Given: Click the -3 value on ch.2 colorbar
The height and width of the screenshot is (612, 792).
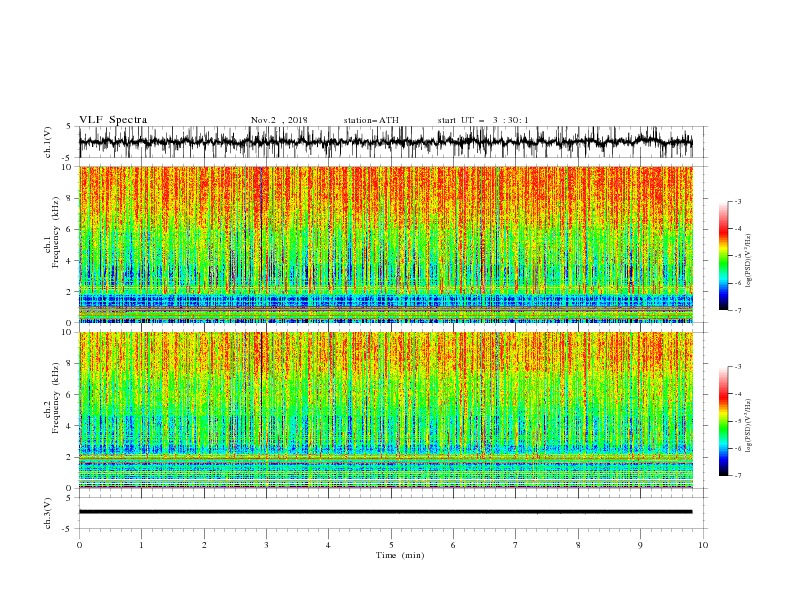Looking at the screenshot, I should point(737,367).
